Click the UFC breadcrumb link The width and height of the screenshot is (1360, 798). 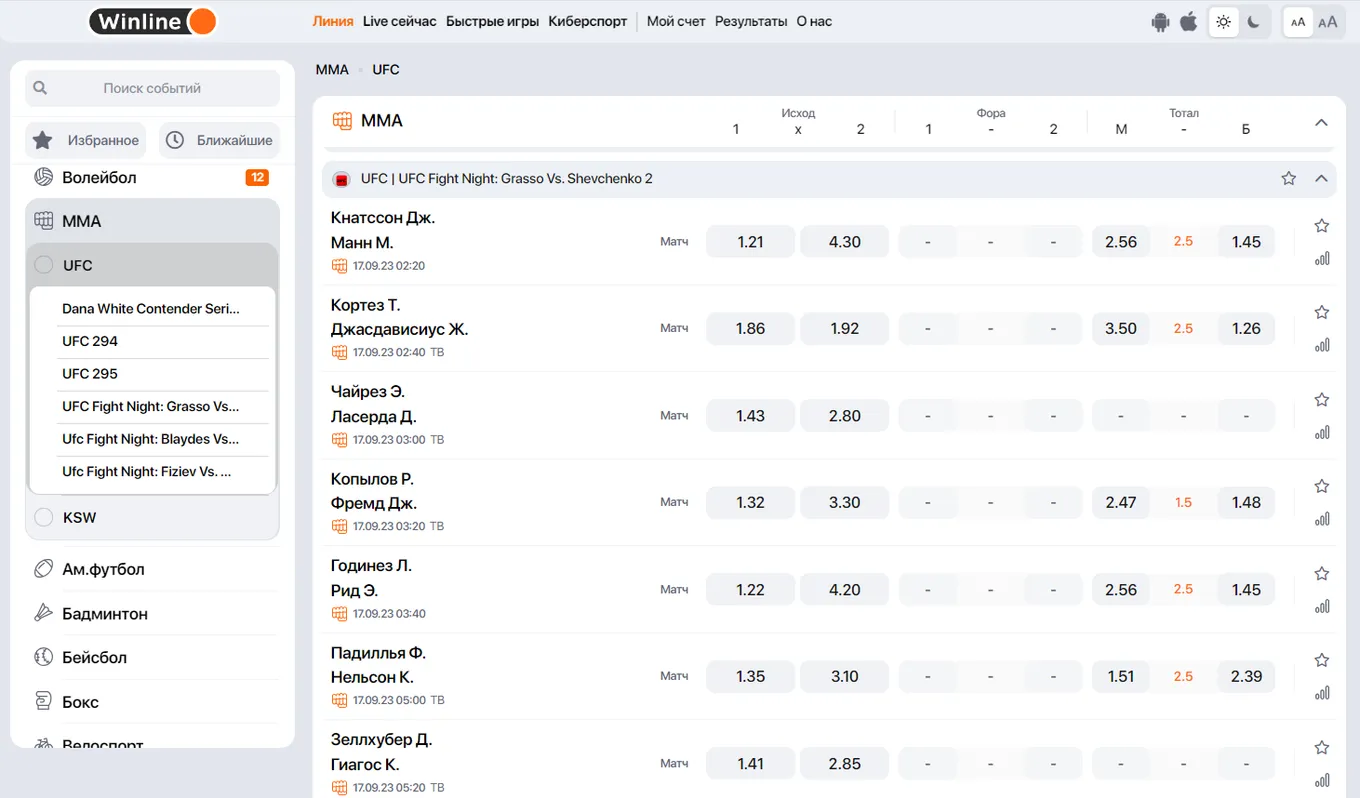[x=386, y=70]
